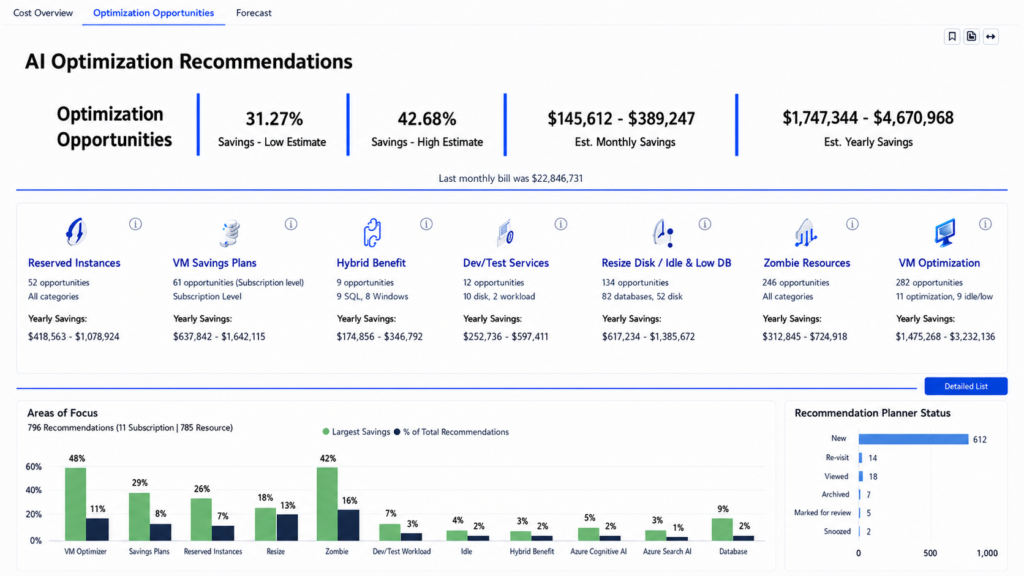This screenshot has width=1024, height=576.
Task: Click the Areas of Focus heading
Action: 62,413
